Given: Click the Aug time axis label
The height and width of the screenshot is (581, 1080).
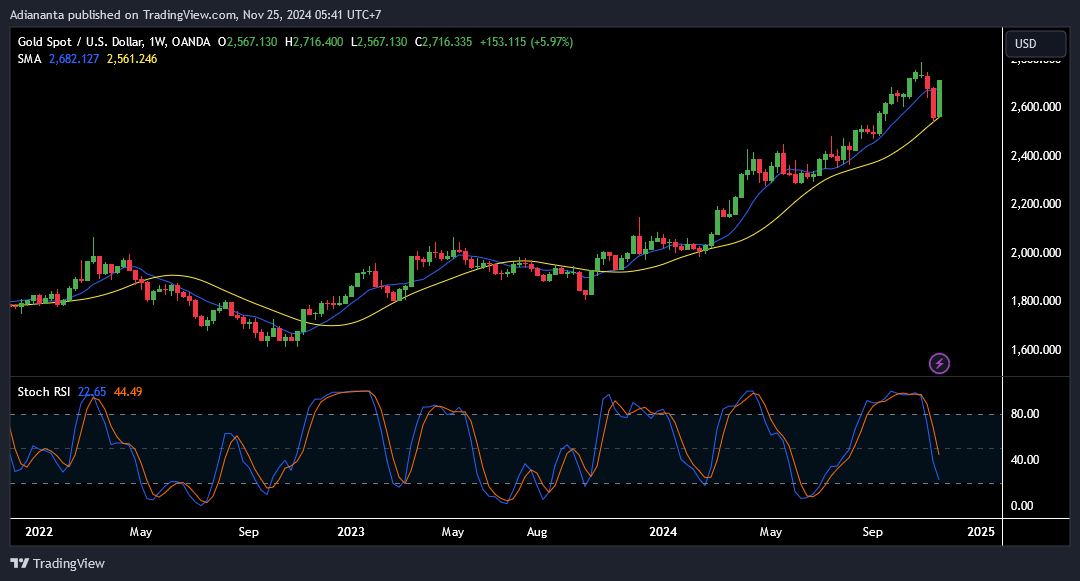Looking at the screenshot, I should (x=537, y=532).
